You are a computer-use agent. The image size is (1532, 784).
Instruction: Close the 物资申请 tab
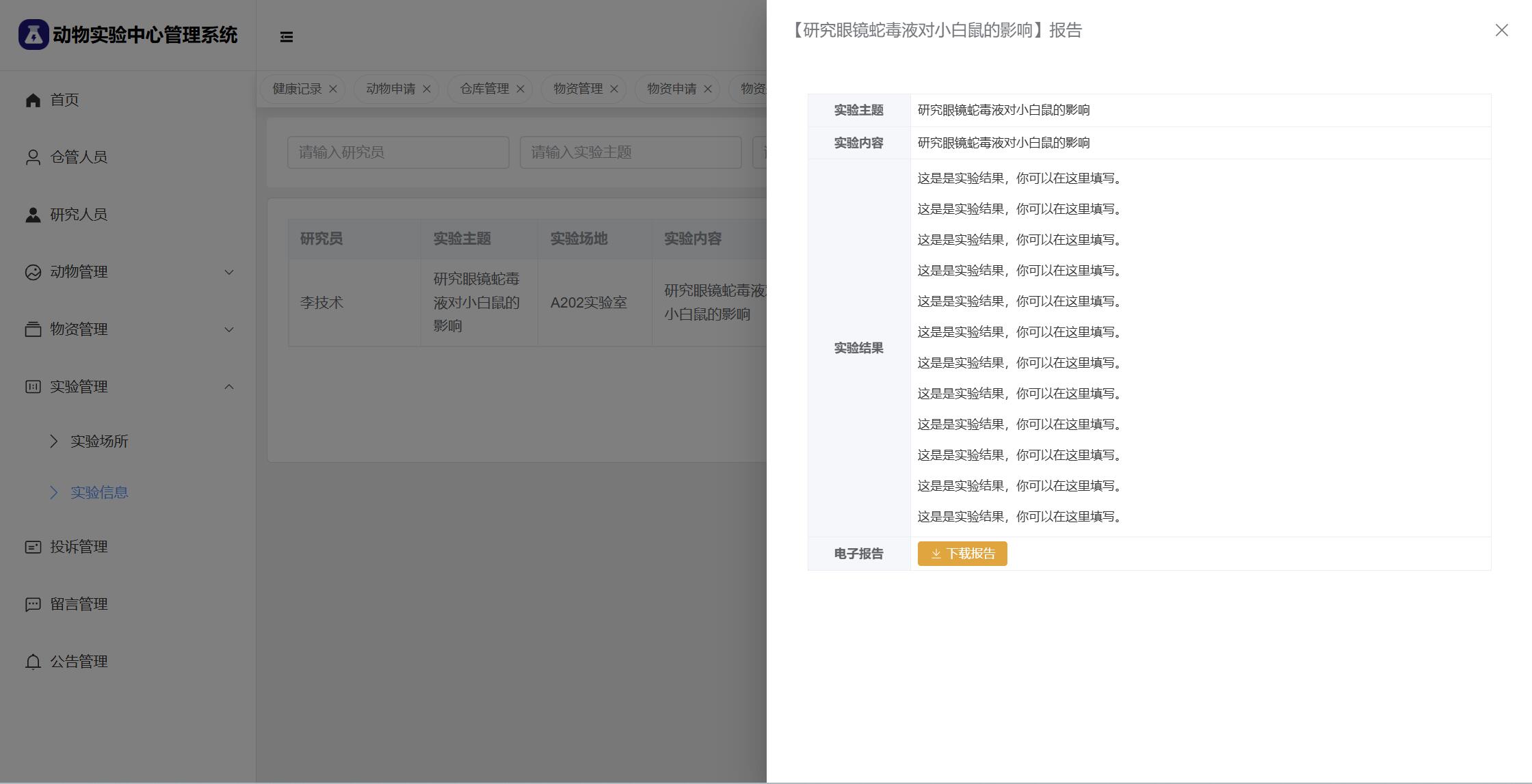(x=708, y=89)
